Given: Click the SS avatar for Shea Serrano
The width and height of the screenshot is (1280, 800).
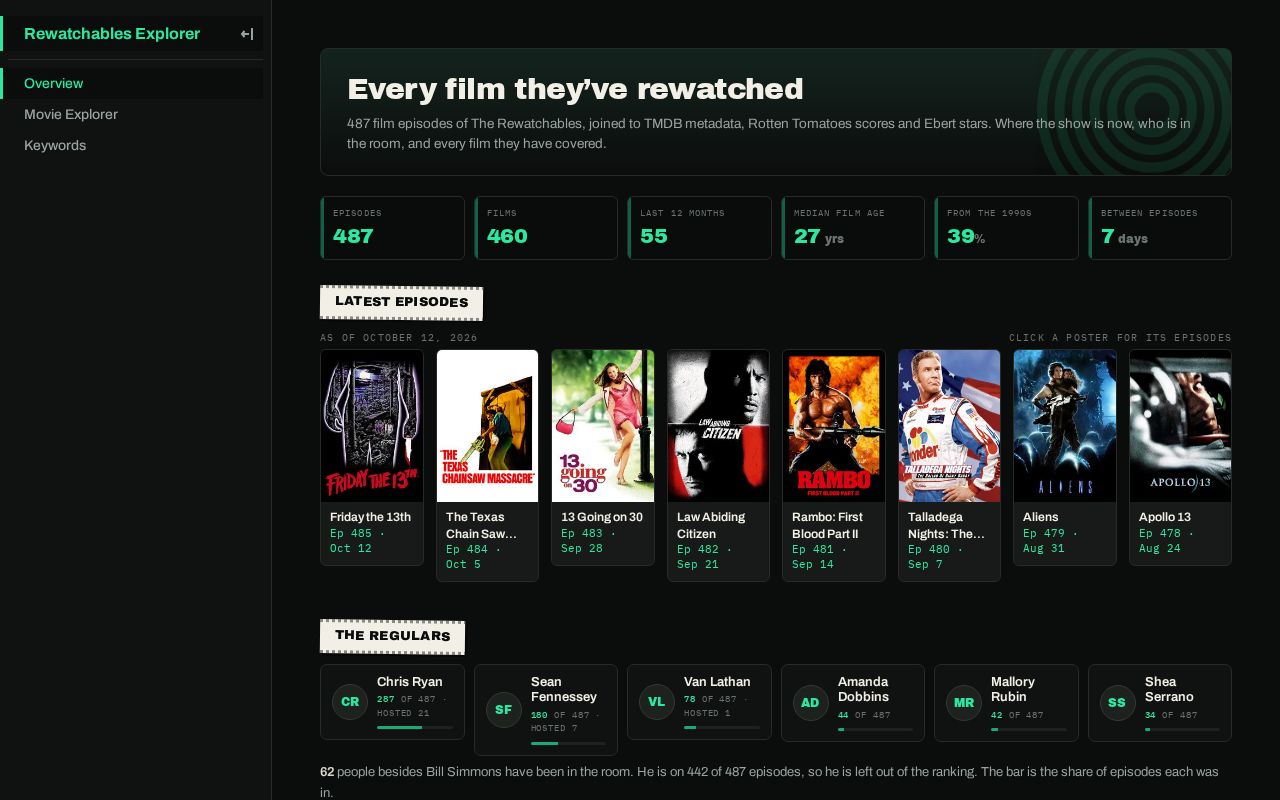Looking at the screenshot, I should [1117, 702].
